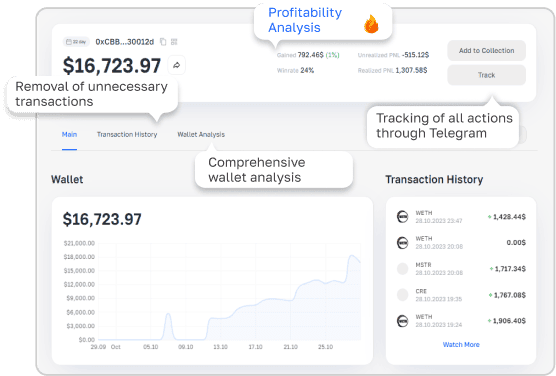
Task: Click the Track button
Action: [486, 75]
